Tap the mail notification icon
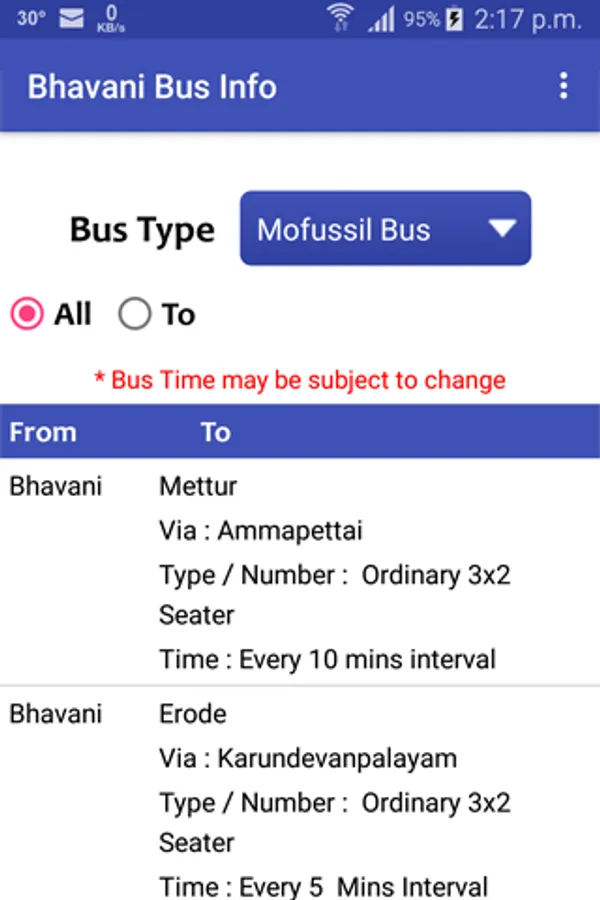 point(69,18)
